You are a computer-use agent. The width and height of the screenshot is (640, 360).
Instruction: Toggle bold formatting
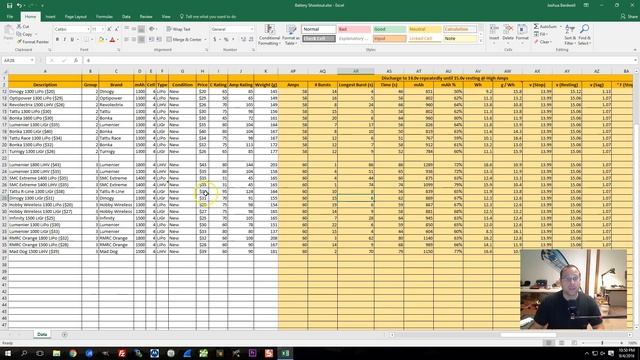point(57,40)
